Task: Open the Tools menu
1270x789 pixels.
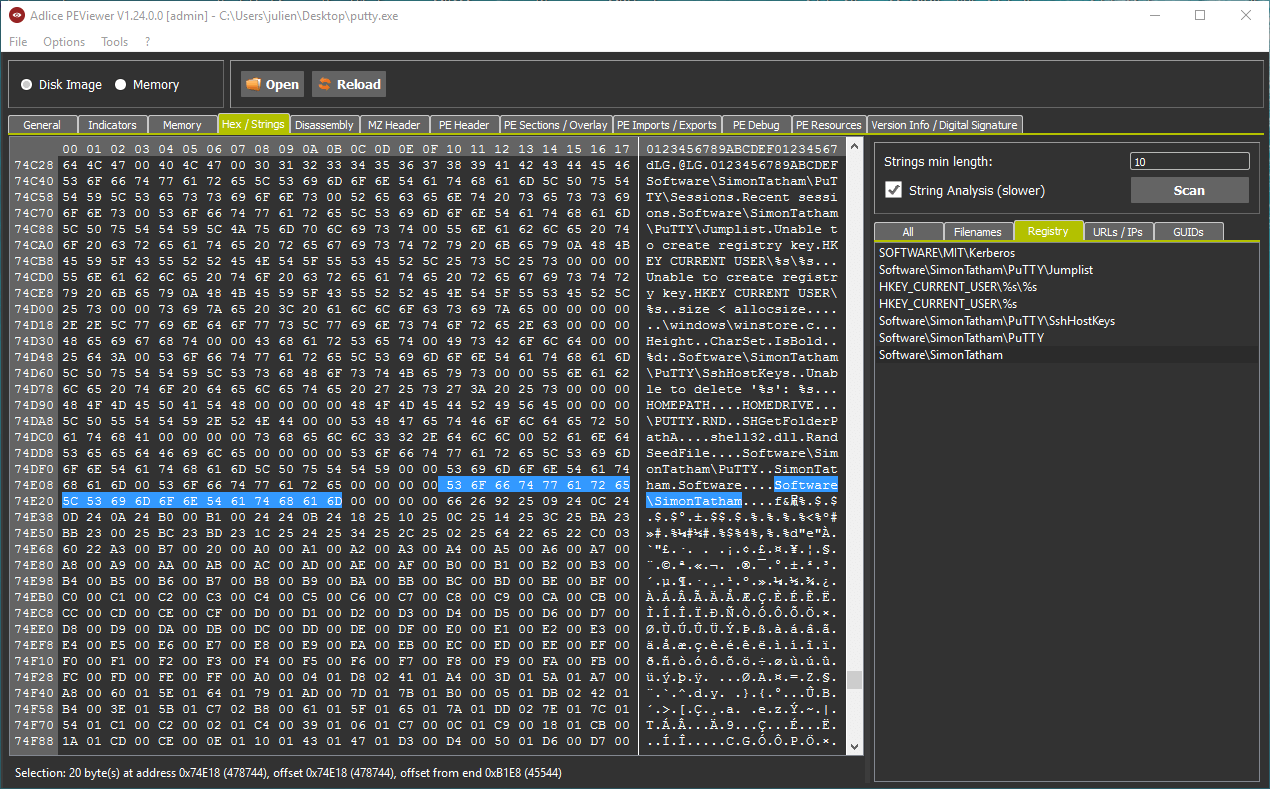Action: coord(114,42)
